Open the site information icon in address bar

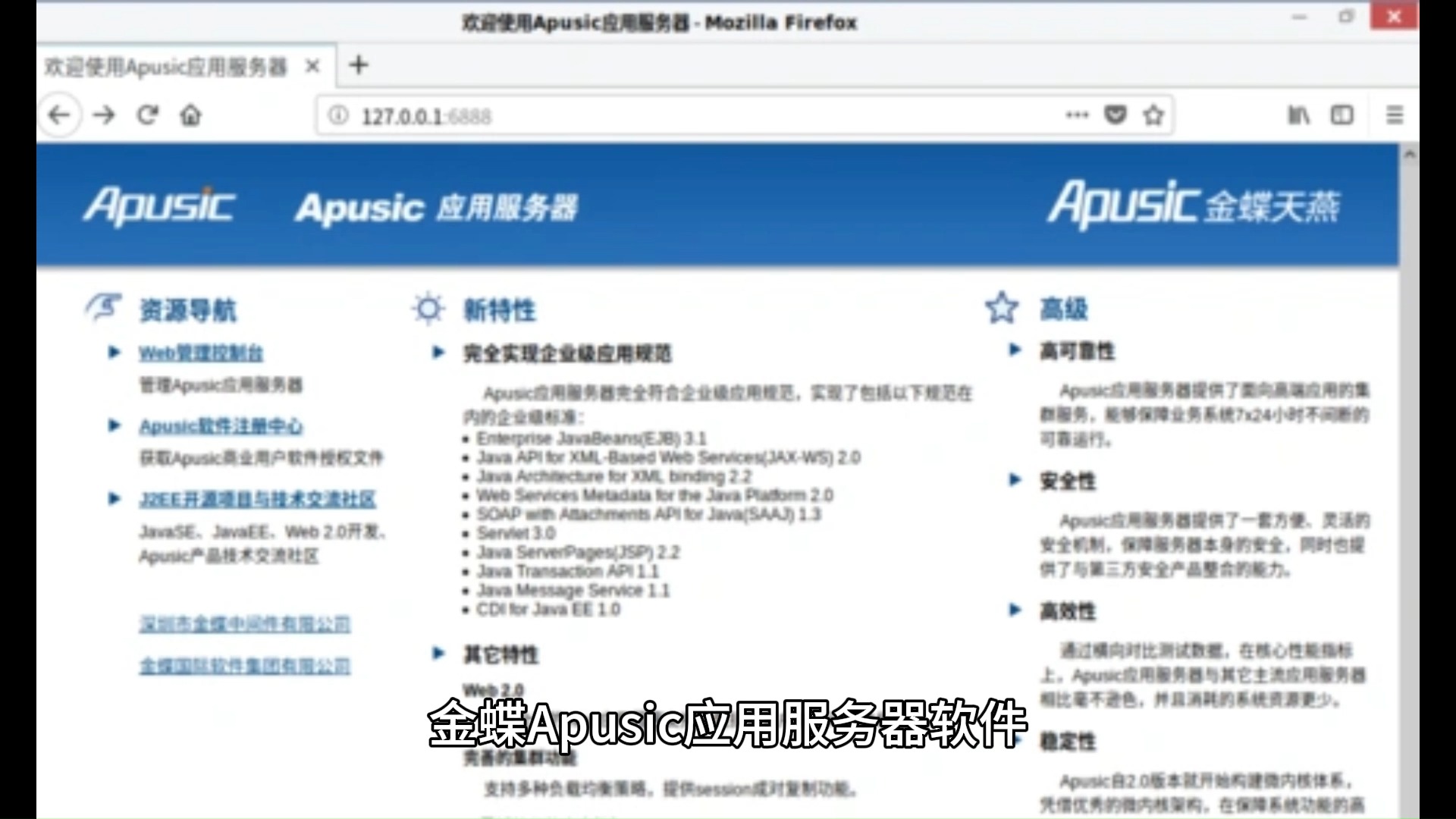(x=338, y=115)
